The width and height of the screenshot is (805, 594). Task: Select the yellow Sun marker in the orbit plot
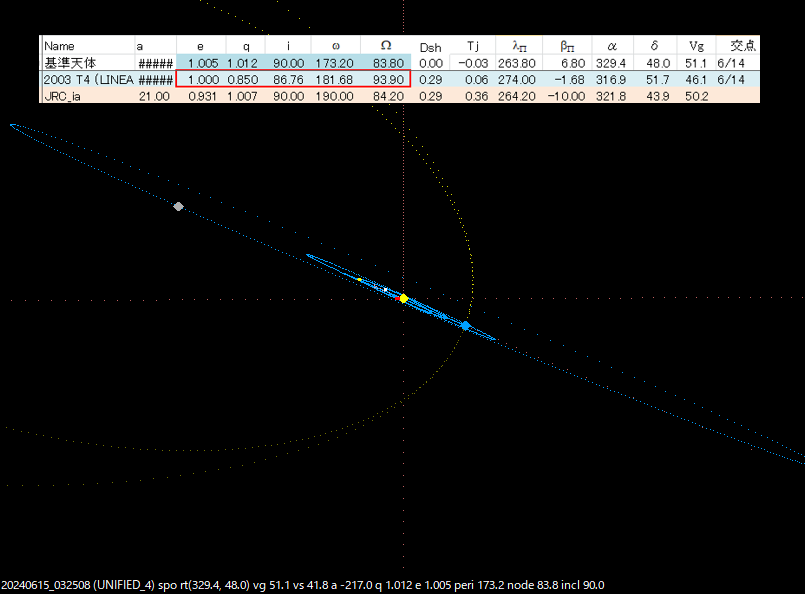coord(402,297)
